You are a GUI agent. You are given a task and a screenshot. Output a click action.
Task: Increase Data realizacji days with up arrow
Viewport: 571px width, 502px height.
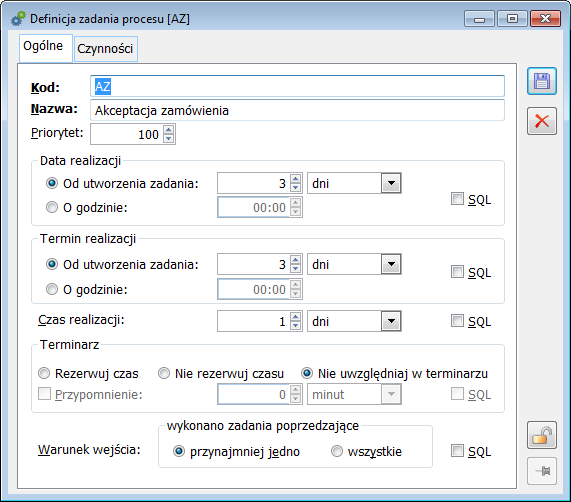tap(295, 179)
